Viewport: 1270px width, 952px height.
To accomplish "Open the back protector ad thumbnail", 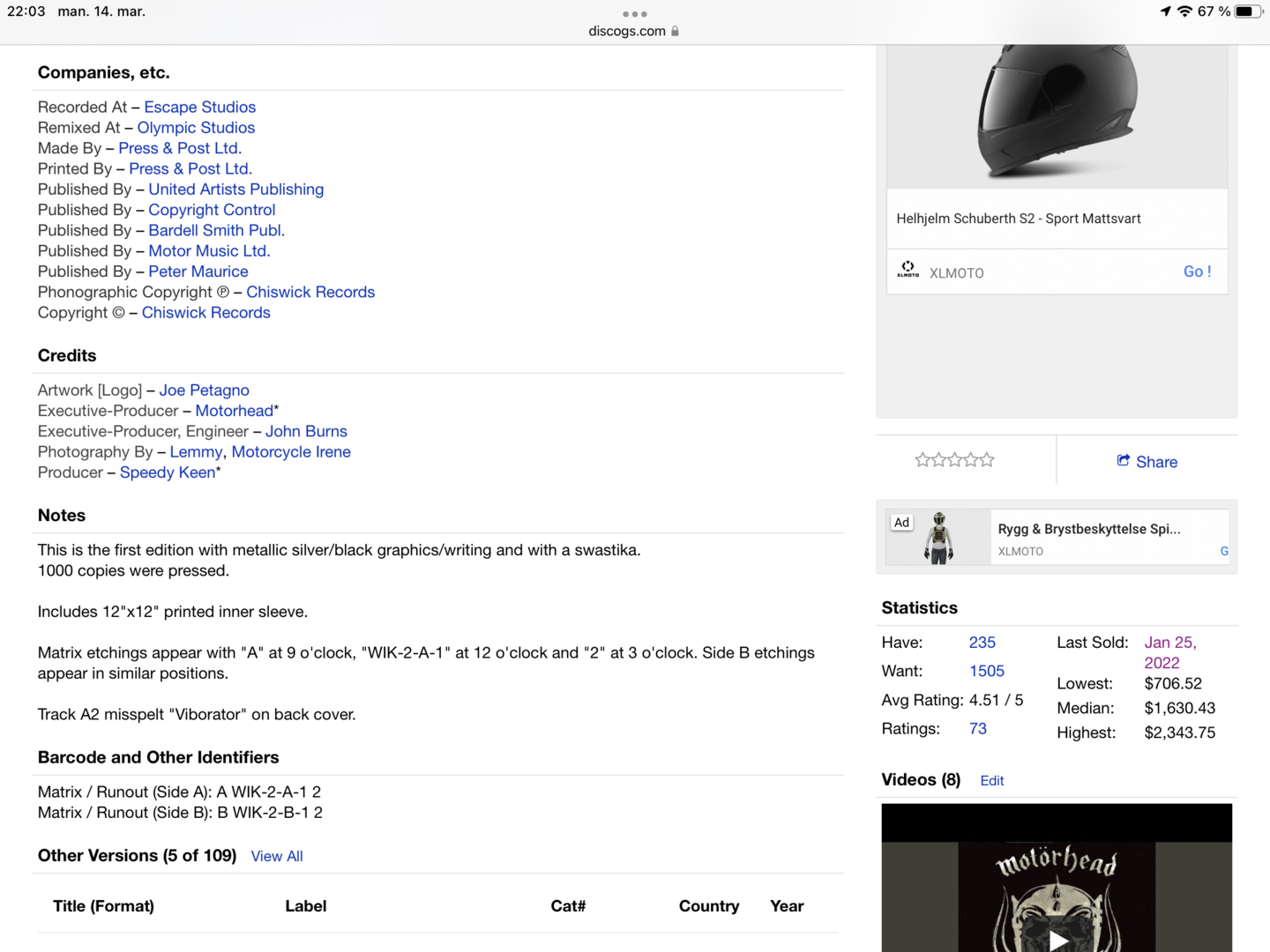I will pyautogui.click(x=939, y=537).
